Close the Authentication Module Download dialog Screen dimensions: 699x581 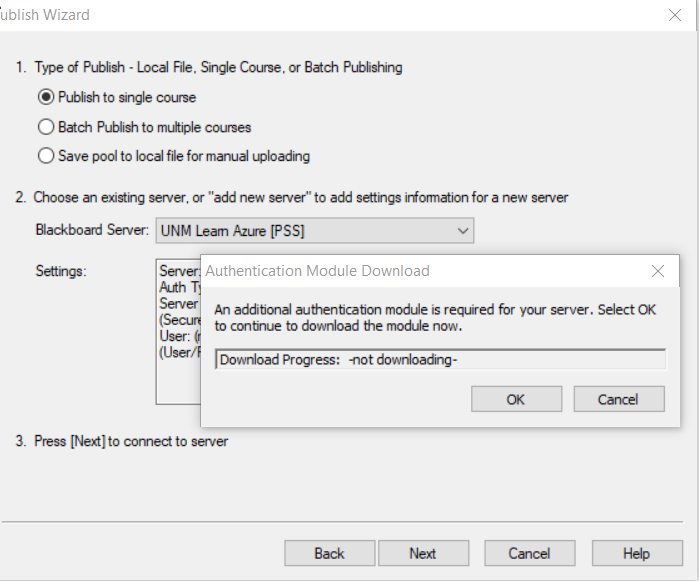[657, 271]
